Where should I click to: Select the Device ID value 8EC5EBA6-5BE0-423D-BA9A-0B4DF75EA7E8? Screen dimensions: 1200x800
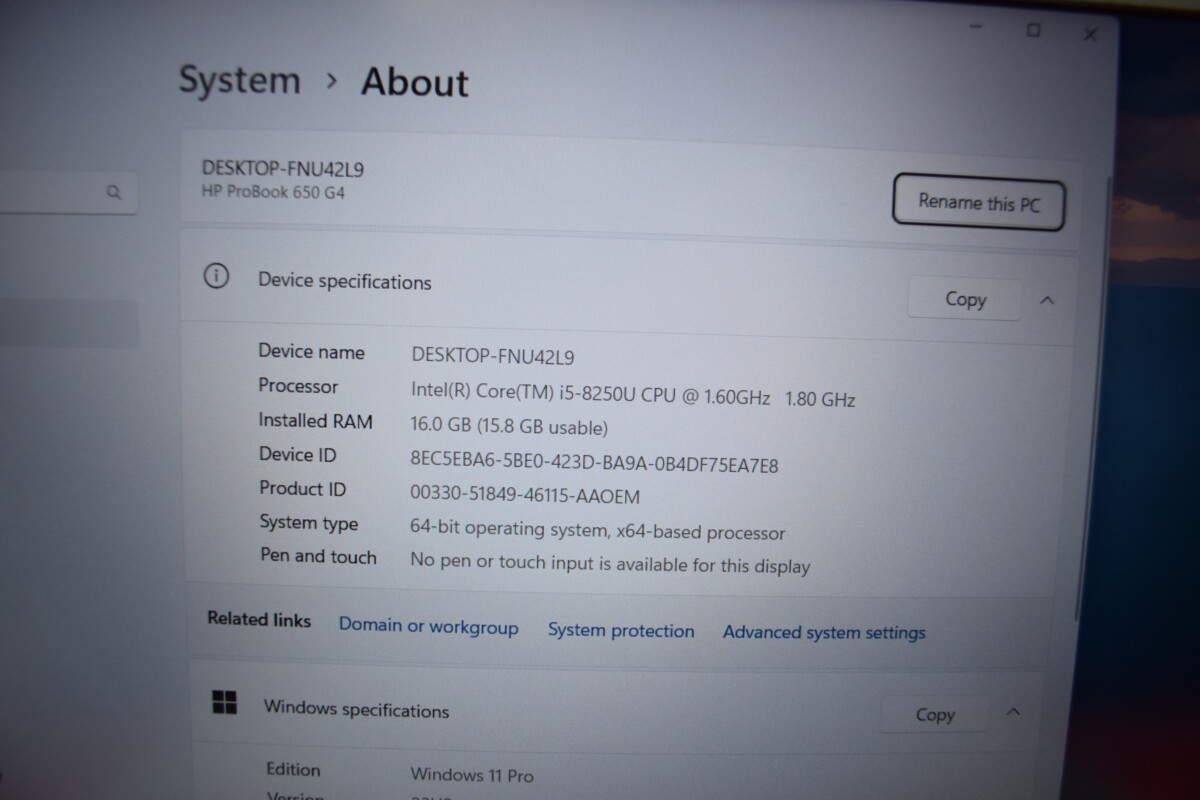(x=594, y=463)
